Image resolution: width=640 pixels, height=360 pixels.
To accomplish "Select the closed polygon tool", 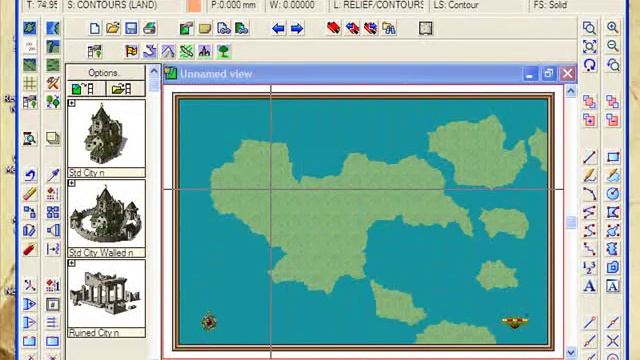I will (612, 212).
